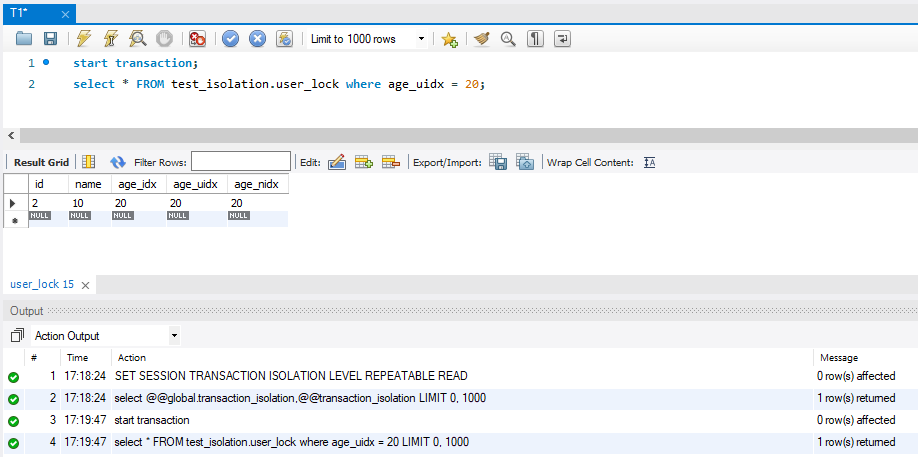This screenshot has height=457, width=918.
Task: Select SET SESSION TRANSACTION ISOLATION output row
Action: click(461, 376)
